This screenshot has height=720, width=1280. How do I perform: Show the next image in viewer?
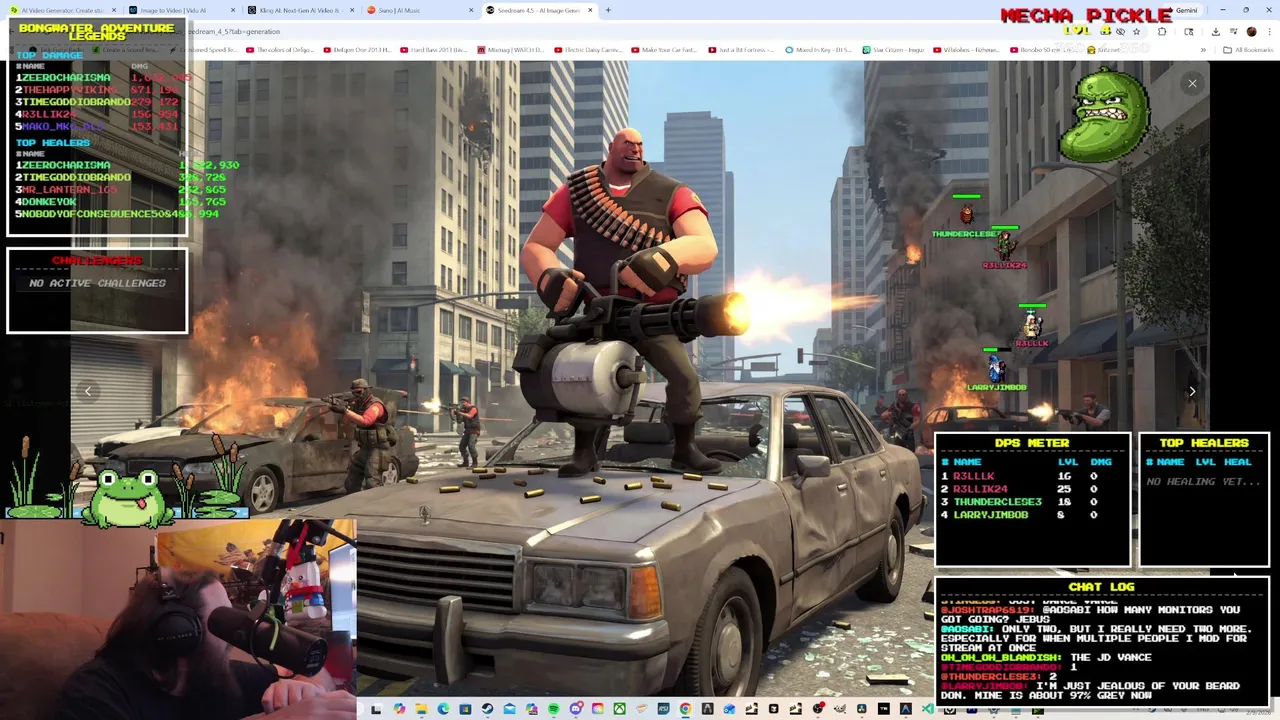click(1192, 391)
